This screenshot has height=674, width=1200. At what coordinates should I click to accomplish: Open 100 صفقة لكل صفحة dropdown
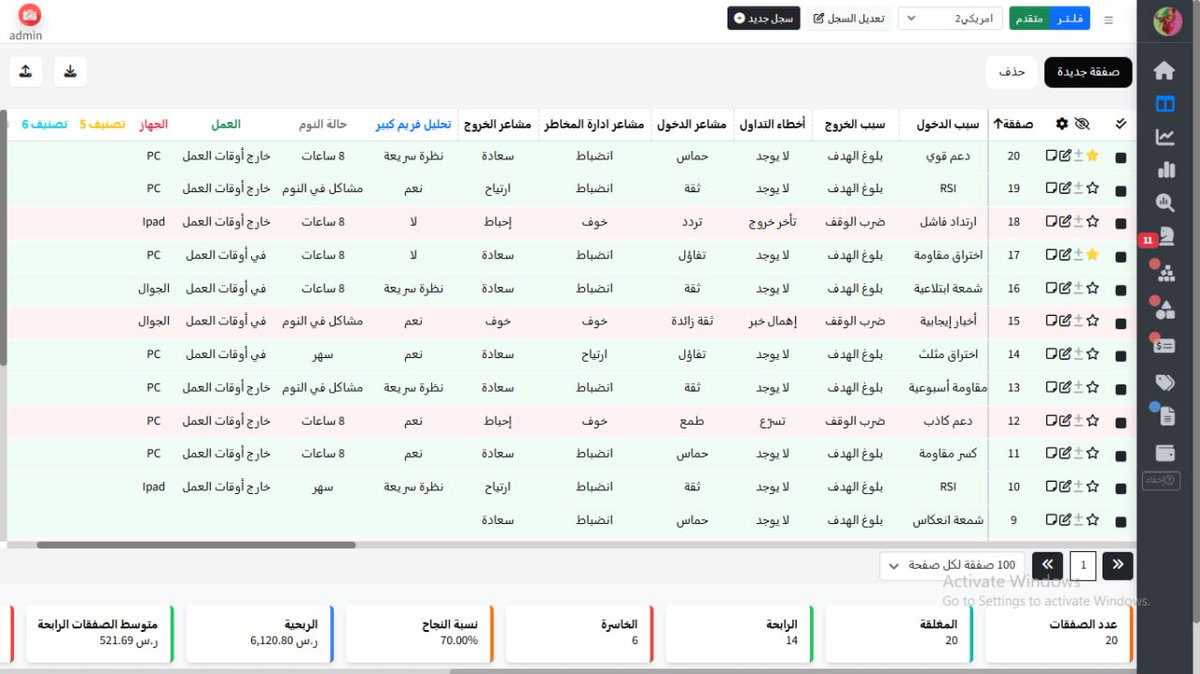click(952, 565)
